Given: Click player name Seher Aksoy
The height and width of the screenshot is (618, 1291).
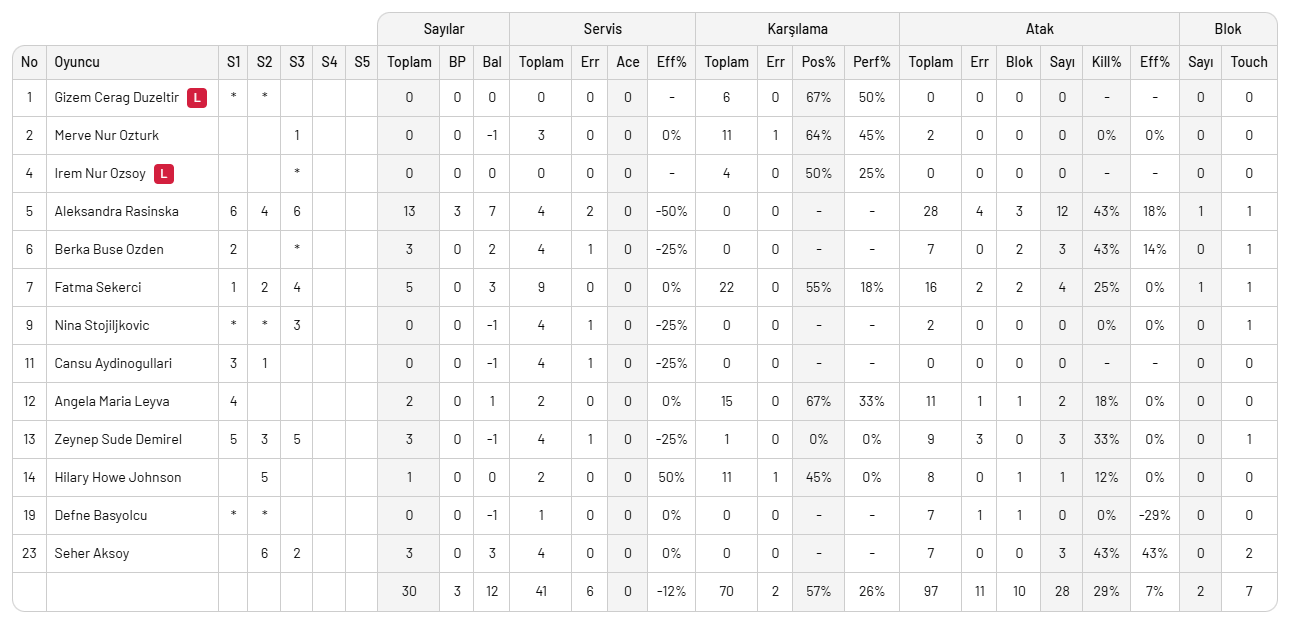Looking at the screenshot, I should tap(92, 554).
